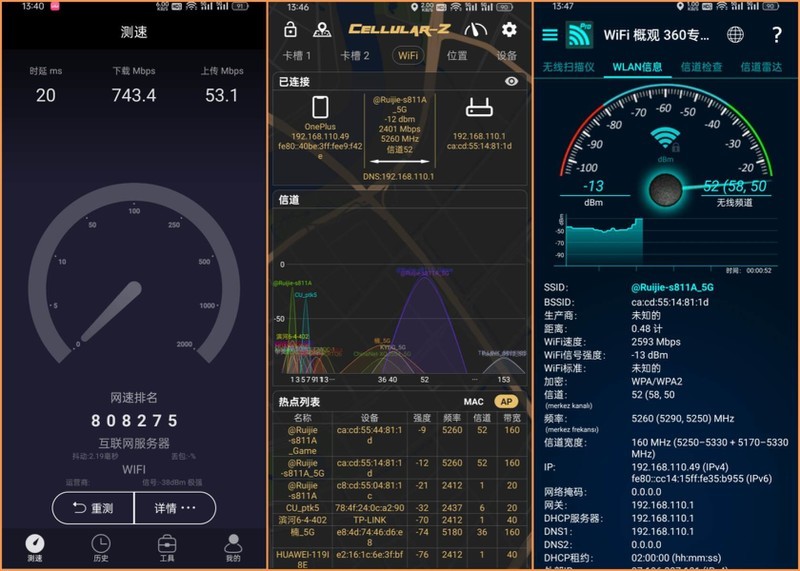Open 工具 toolbox in bottom navigation
The image size is (800, 571).
(167, 548)
